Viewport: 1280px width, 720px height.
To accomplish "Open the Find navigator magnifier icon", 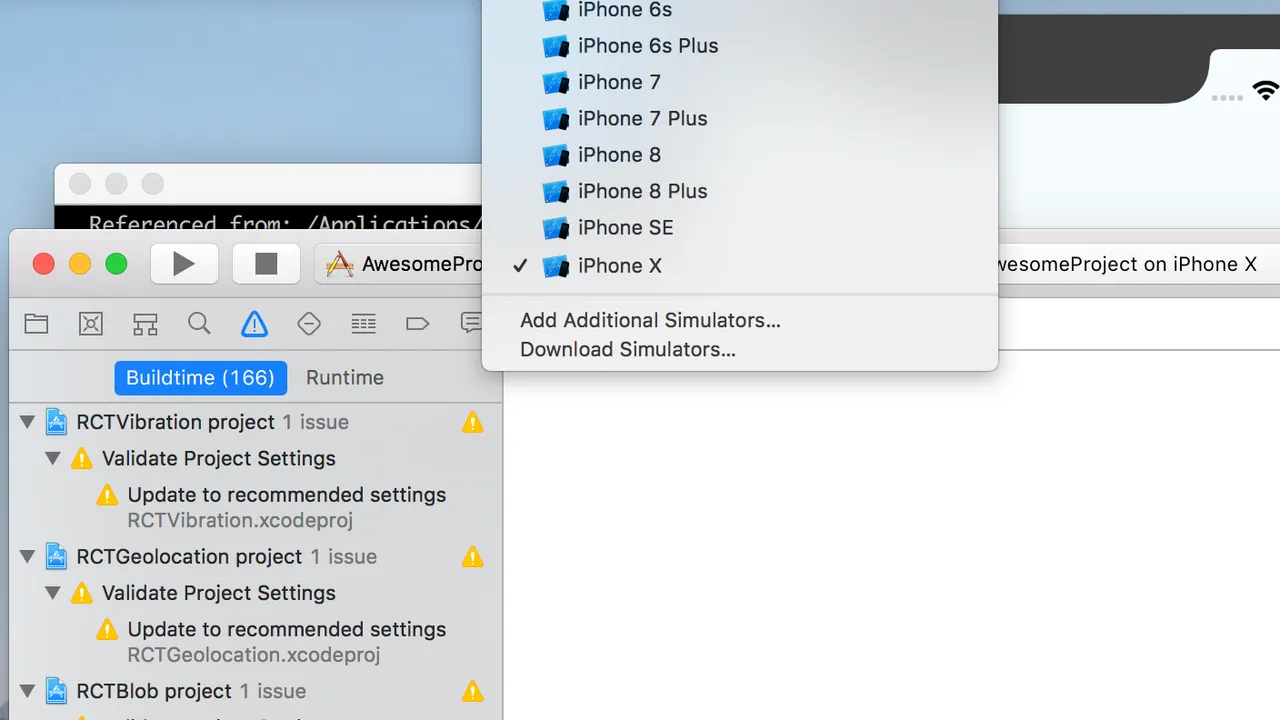I will (199, 323).
